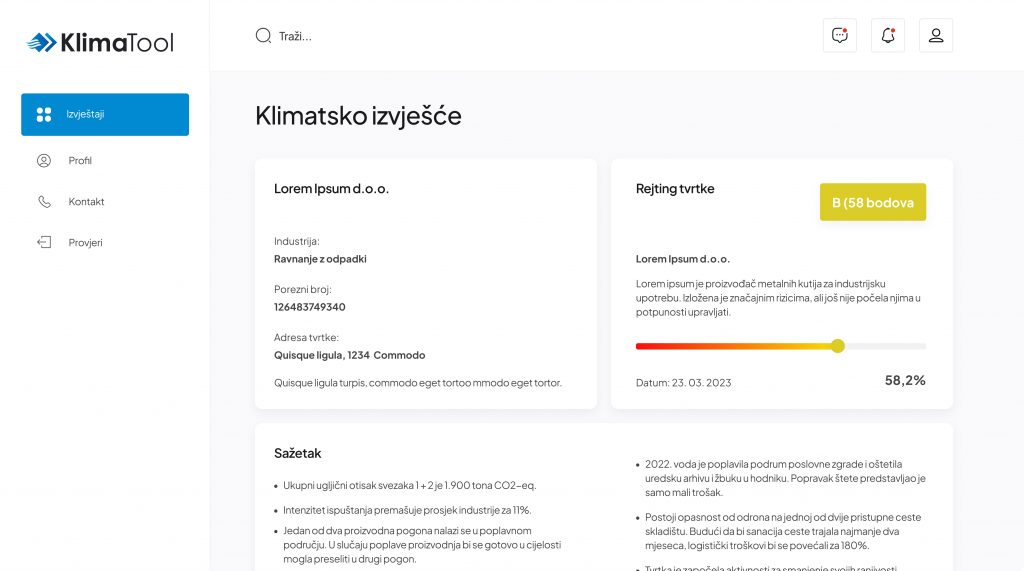The height and width of the screenshot is (571, 1024).
Task: Click the magnifier search icon
Action: (263, 36)
